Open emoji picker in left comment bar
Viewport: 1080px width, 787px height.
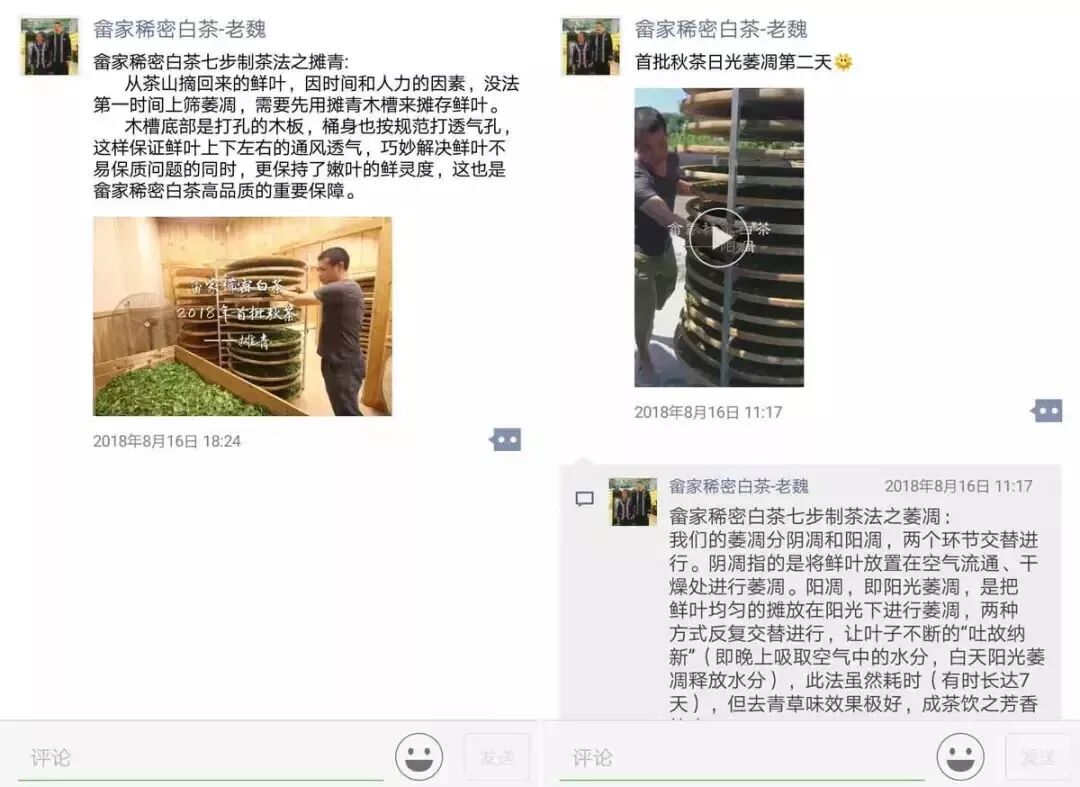coord(419,756)
